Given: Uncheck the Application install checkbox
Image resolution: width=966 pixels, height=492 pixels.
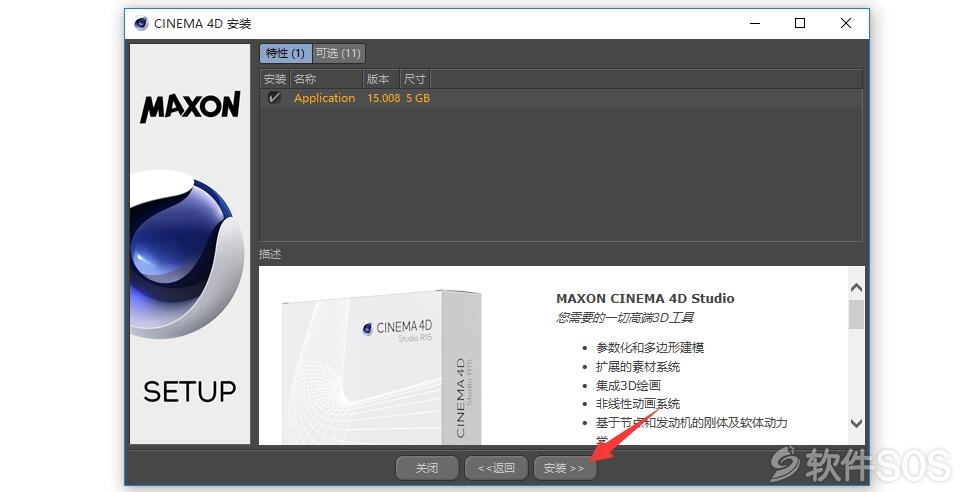Looking at the screenshot, I should tap(274, 97).
